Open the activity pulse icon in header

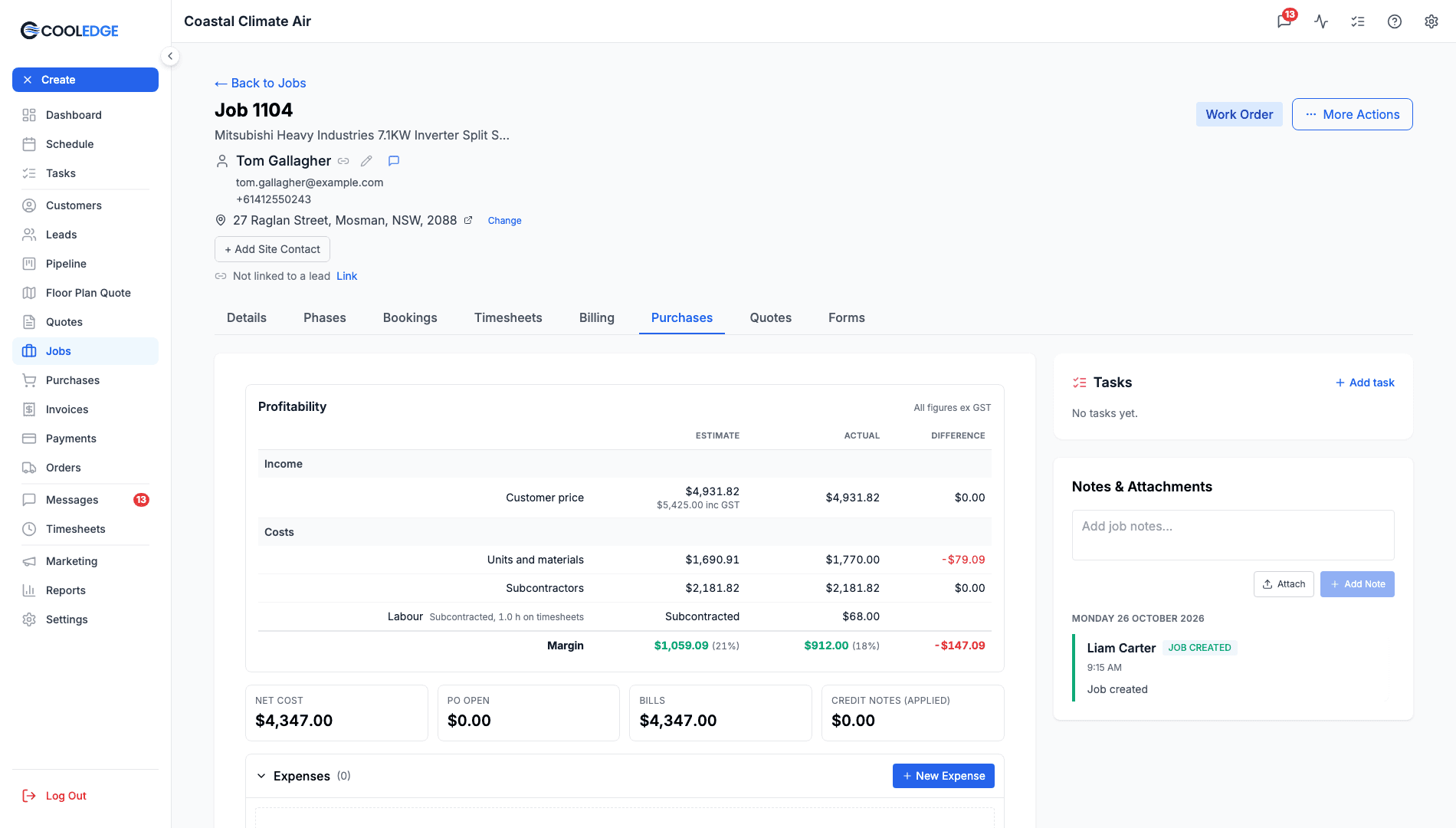1321,21
